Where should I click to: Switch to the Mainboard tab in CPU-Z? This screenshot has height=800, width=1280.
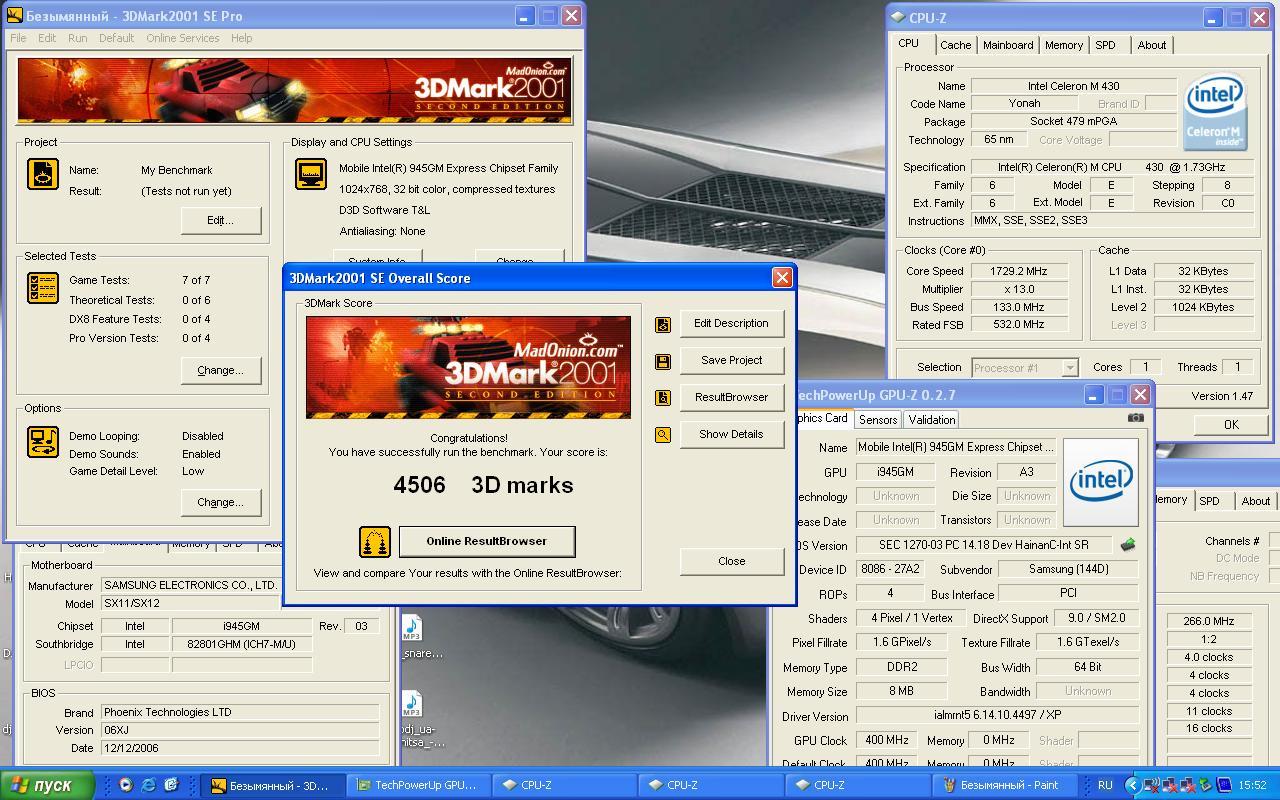point(1008,45)
